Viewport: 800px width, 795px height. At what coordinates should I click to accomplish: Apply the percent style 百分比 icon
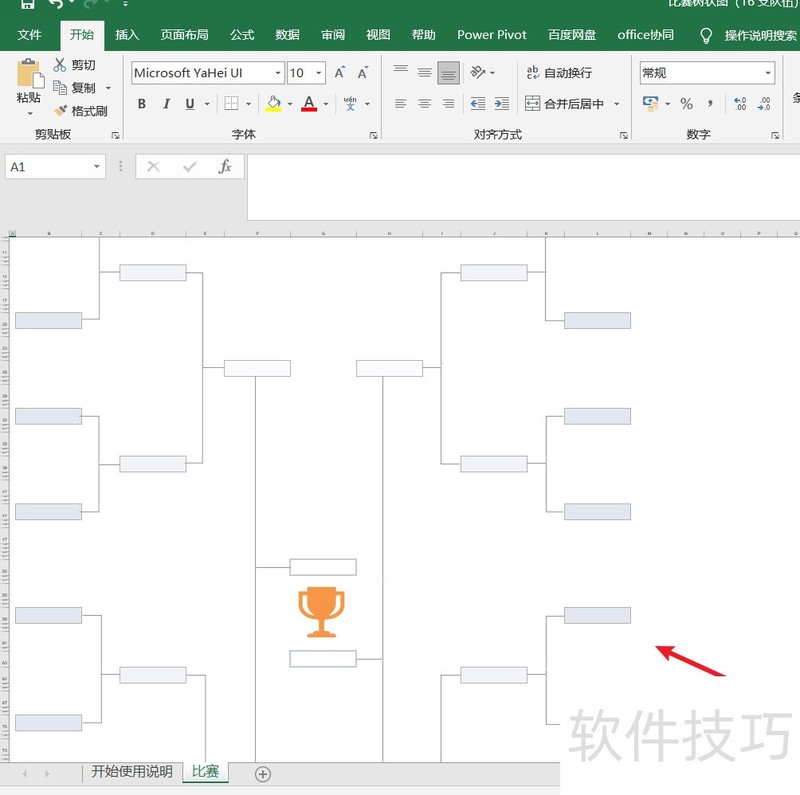686,103
